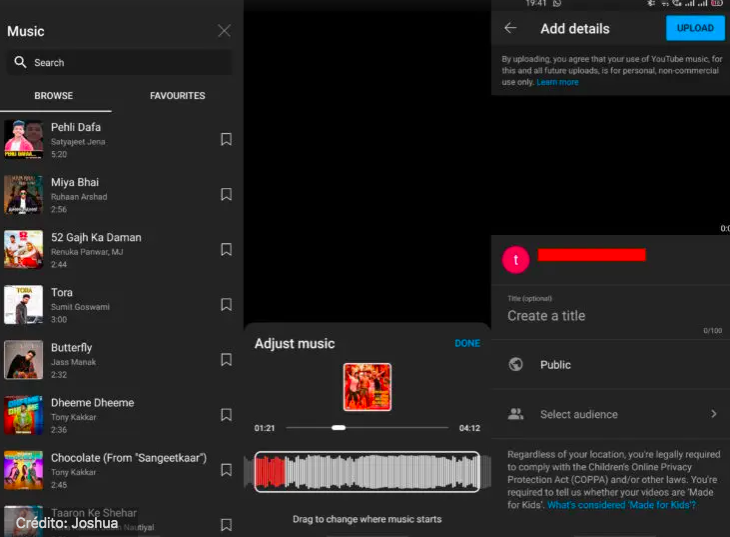Toggle favourite for 52 Gajh Ka Daman
The image size is (730, 537).
point(226,250)
